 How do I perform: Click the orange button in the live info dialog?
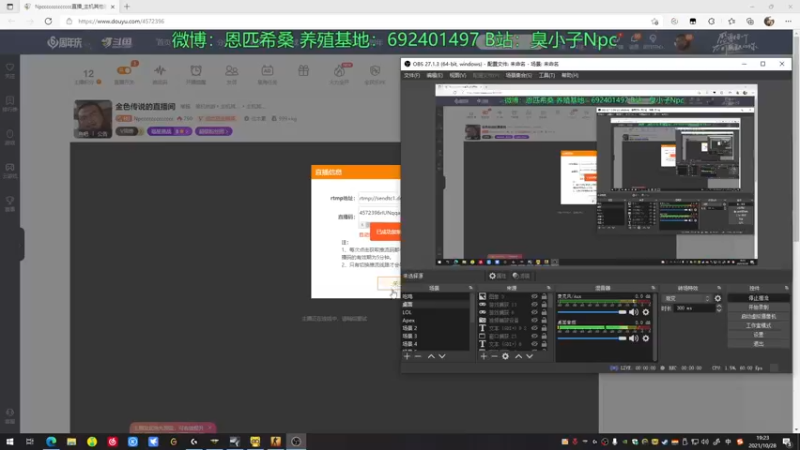[385, 232]
